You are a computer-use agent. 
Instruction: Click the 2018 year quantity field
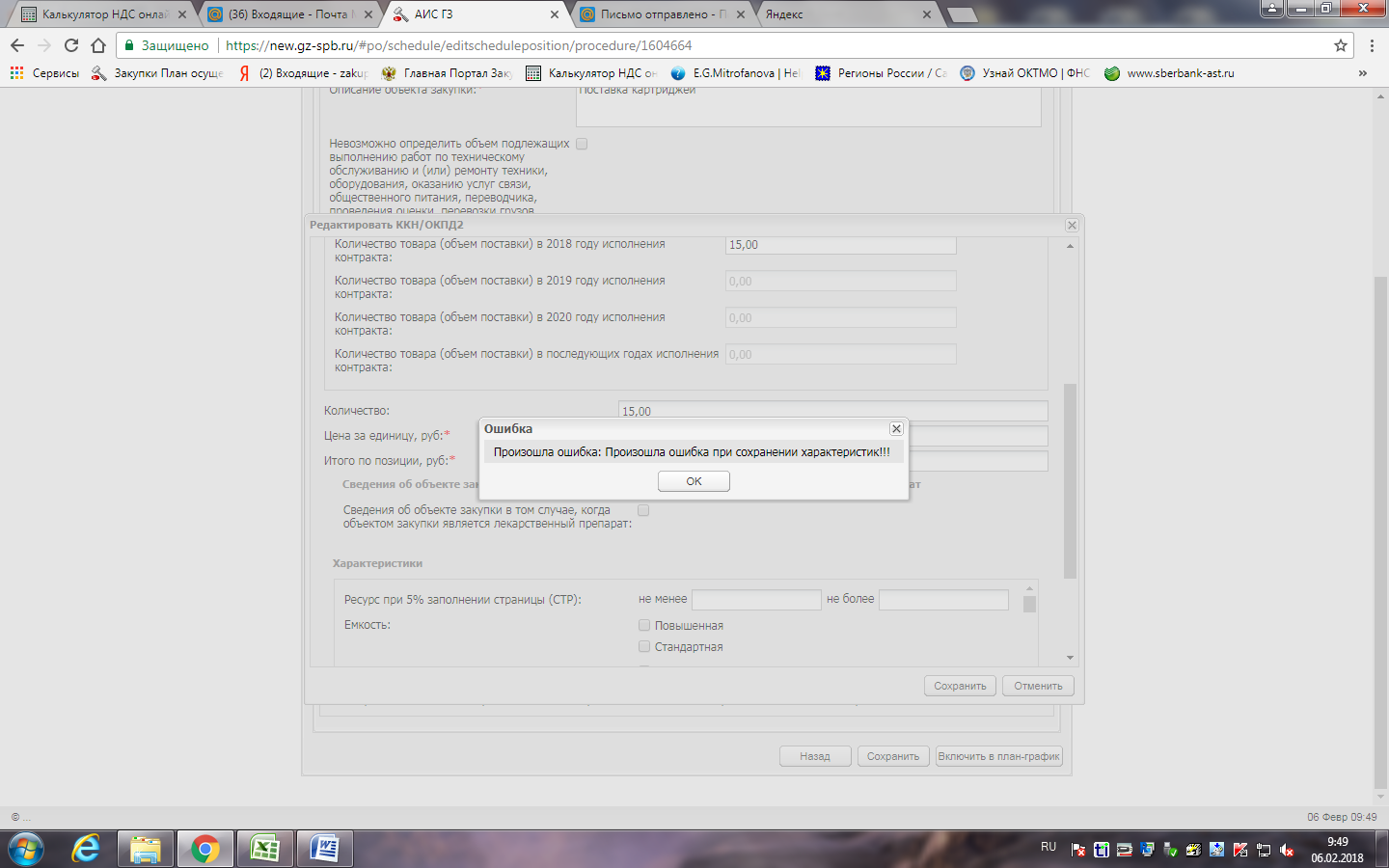[841, 245]
